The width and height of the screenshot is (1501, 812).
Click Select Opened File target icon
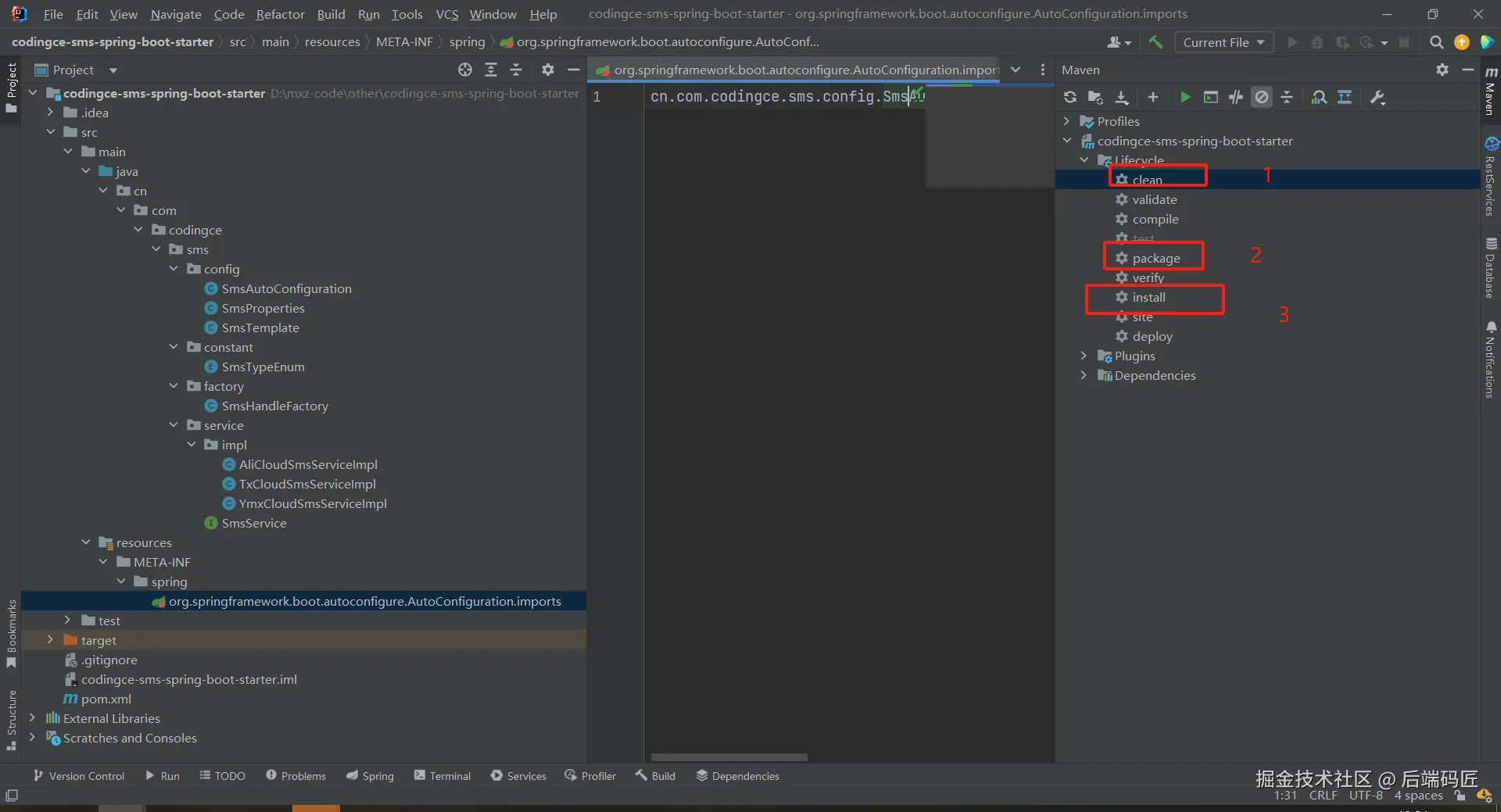(465, 70)
